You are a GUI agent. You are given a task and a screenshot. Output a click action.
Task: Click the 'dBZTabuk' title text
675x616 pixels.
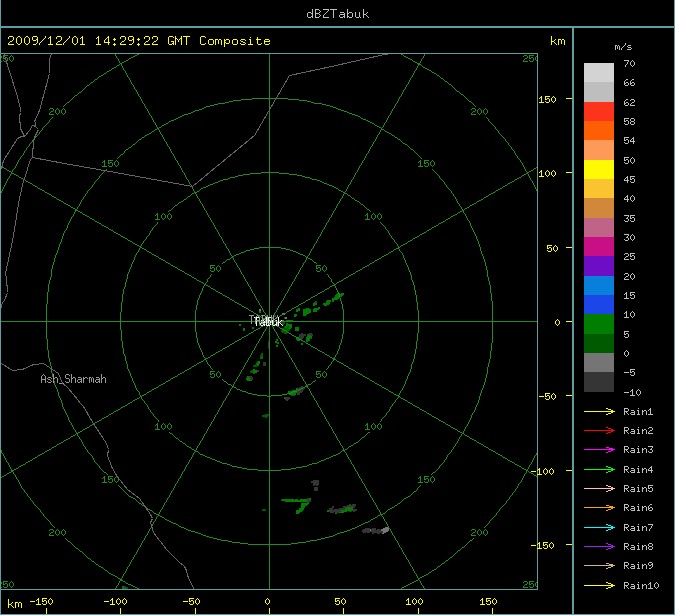[x=338, y=14]
